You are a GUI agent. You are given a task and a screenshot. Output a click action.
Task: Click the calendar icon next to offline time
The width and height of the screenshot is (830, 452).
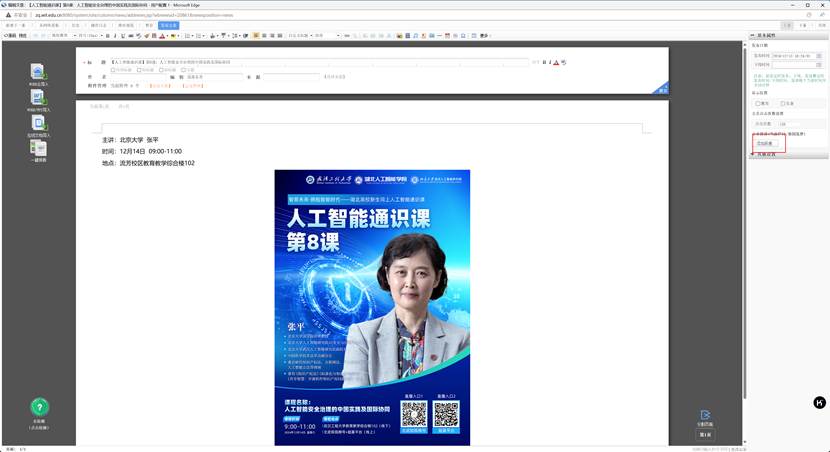[x=819, y=65]
